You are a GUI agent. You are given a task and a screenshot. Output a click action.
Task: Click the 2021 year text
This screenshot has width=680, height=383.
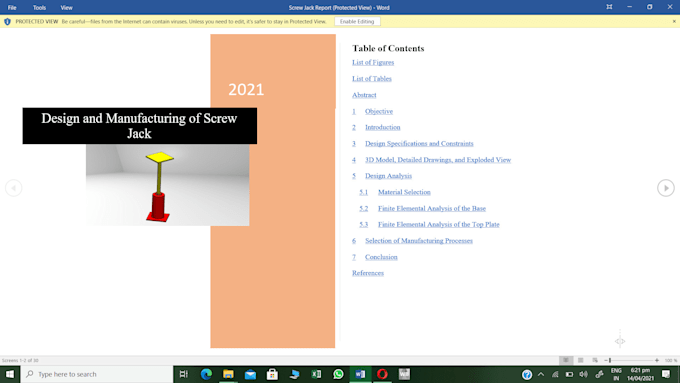point(246,89)
